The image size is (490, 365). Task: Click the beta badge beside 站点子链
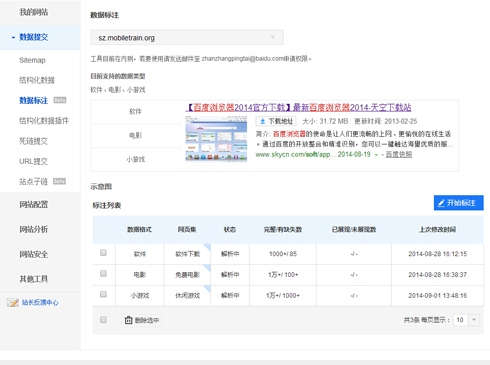coord(60,181)
